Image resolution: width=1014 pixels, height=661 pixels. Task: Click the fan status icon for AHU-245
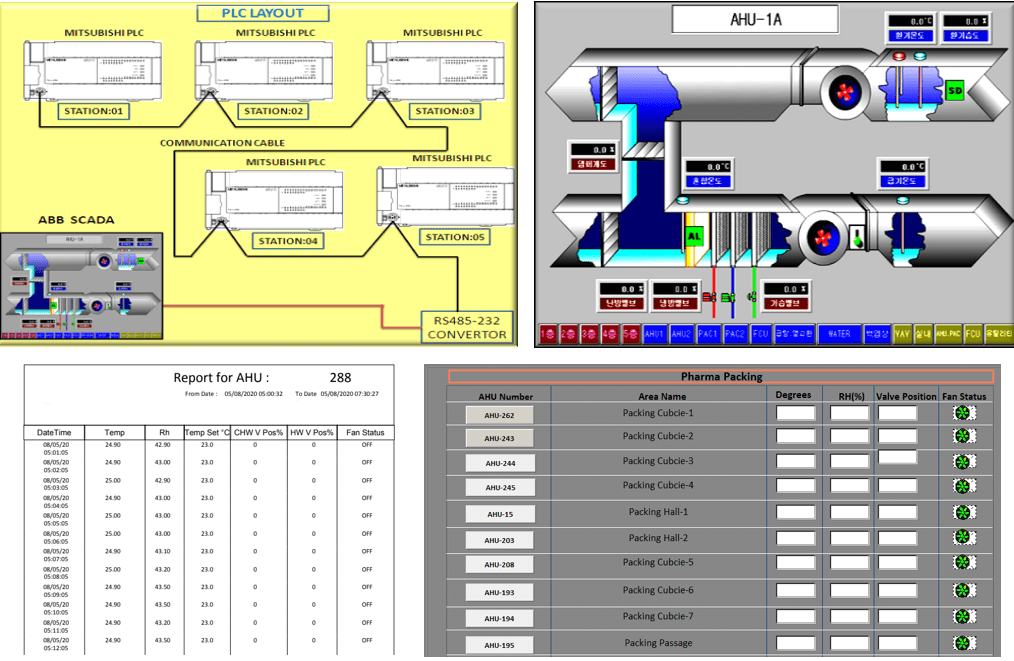[964, 486]
